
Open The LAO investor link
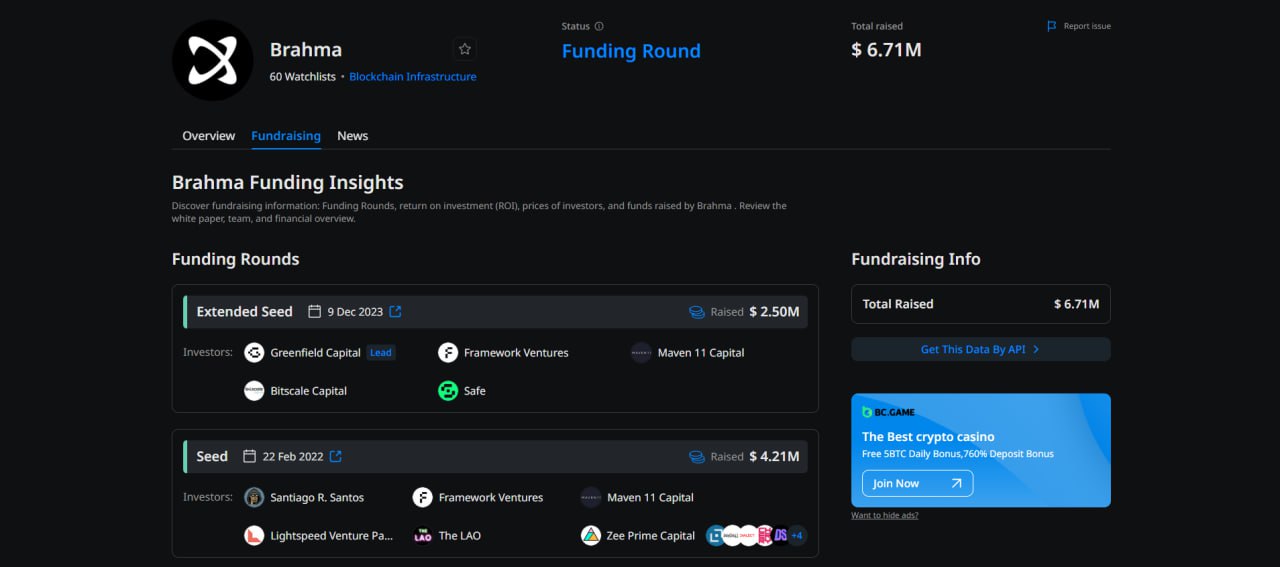tap(460, 536)
